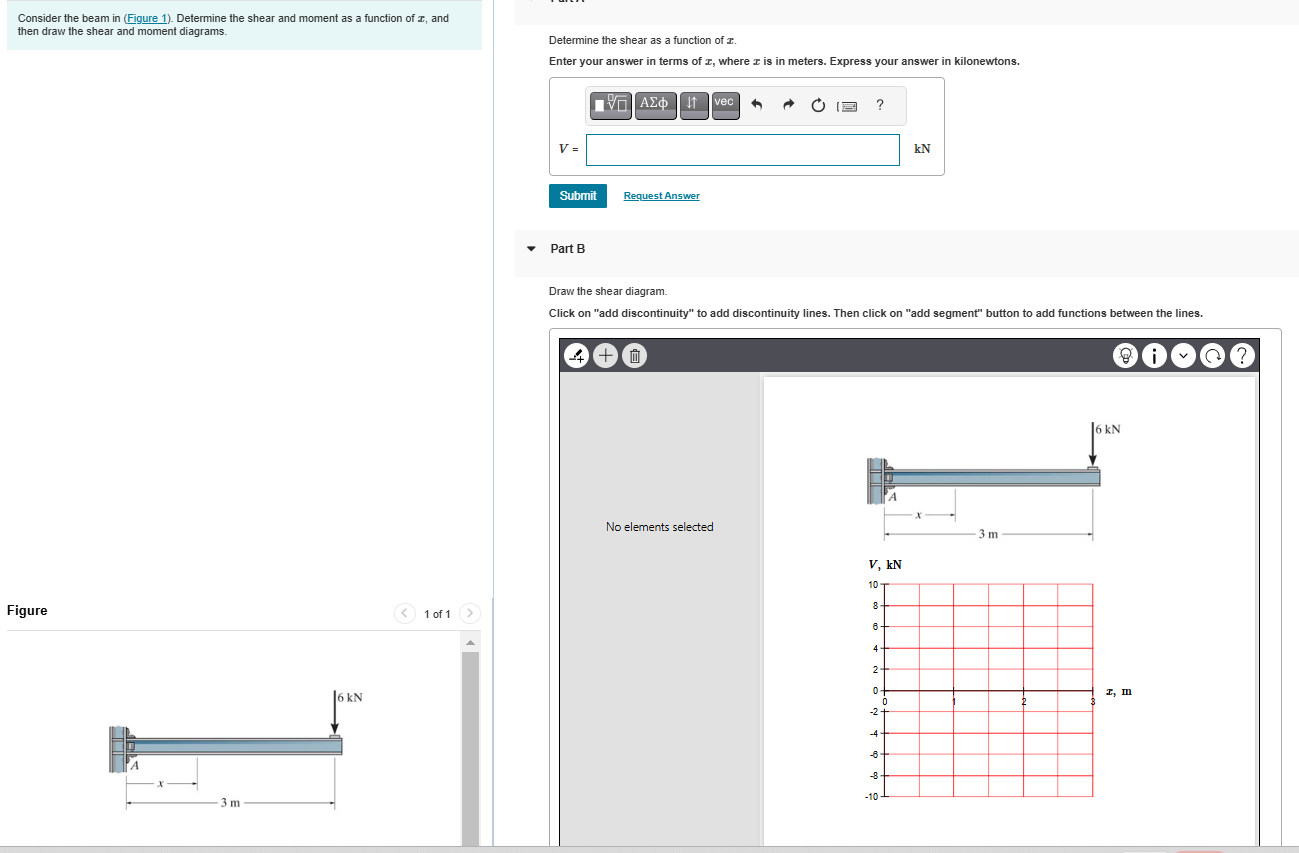1299x853 pixels.
Task: Click the Request Answer link
Action: point(661,196)
